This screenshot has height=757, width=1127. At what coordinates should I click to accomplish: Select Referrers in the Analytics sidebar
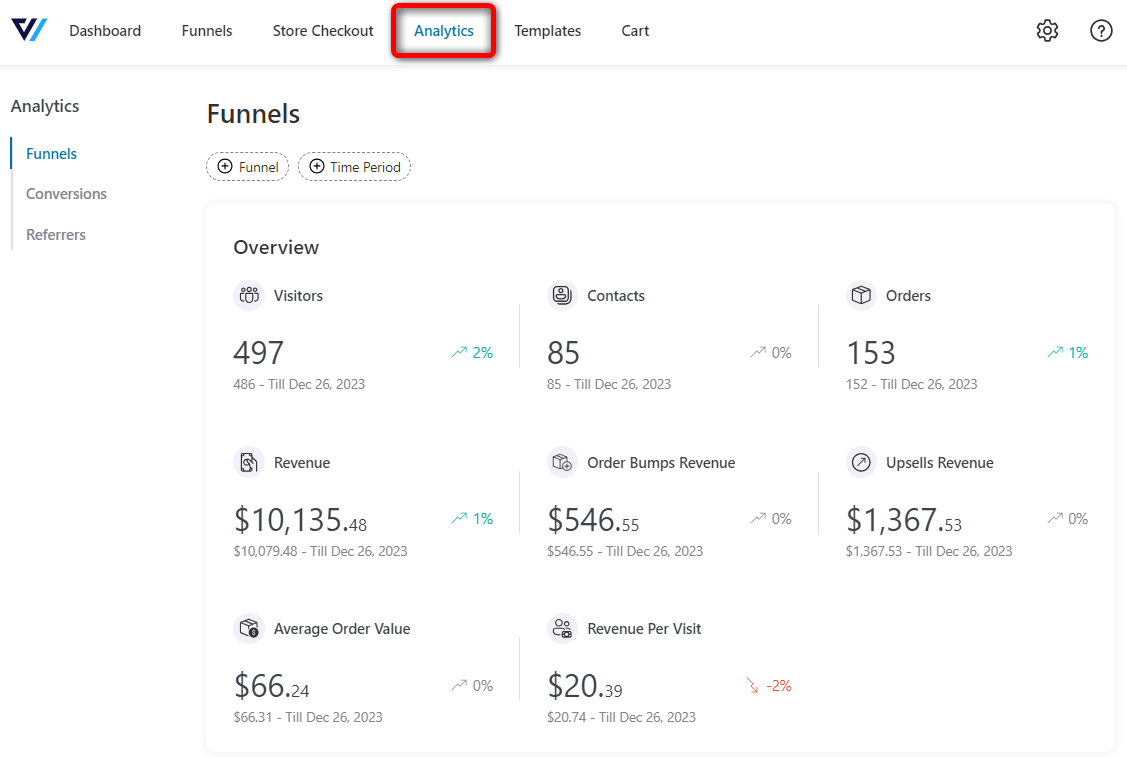55,234
